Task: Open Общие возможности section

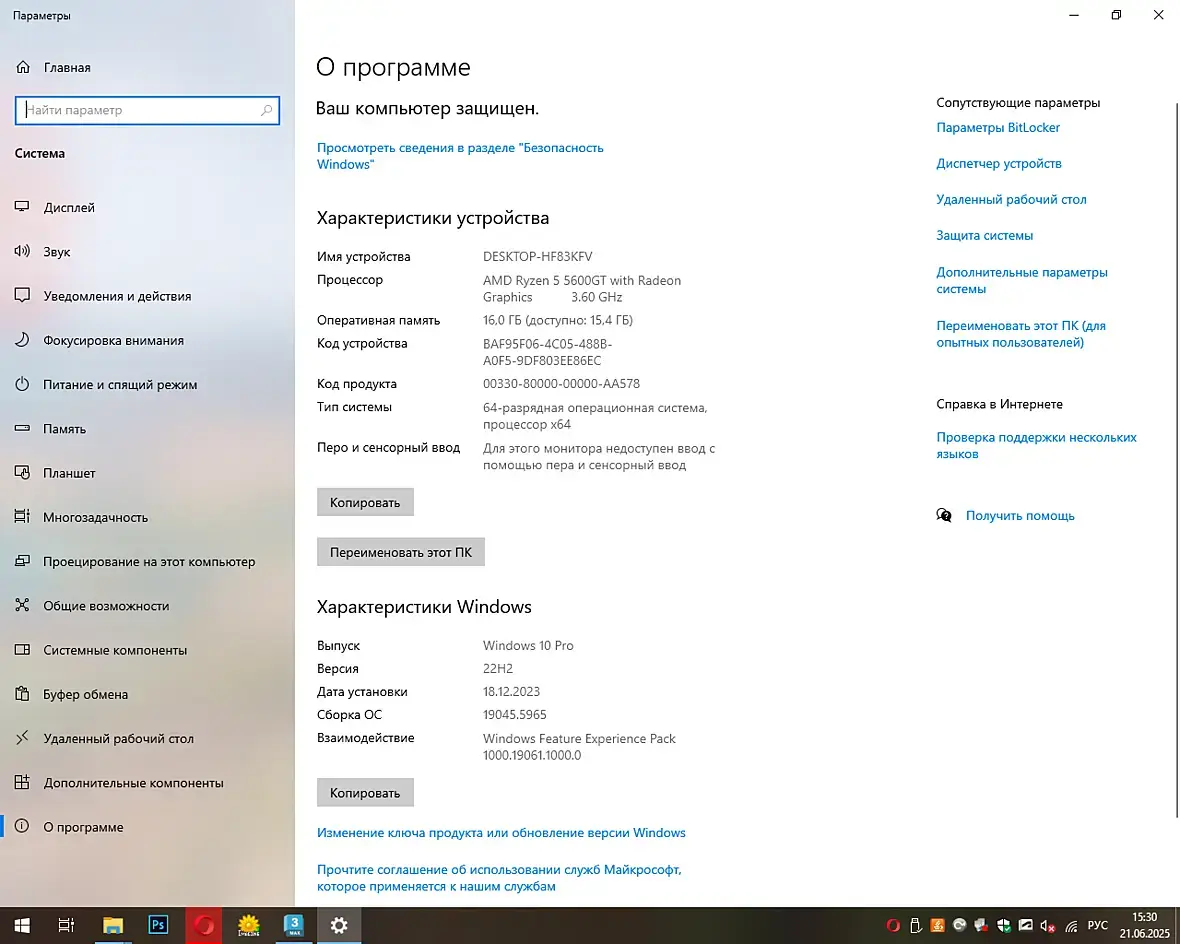Action: pyautogui.click(x=92, y=606)
